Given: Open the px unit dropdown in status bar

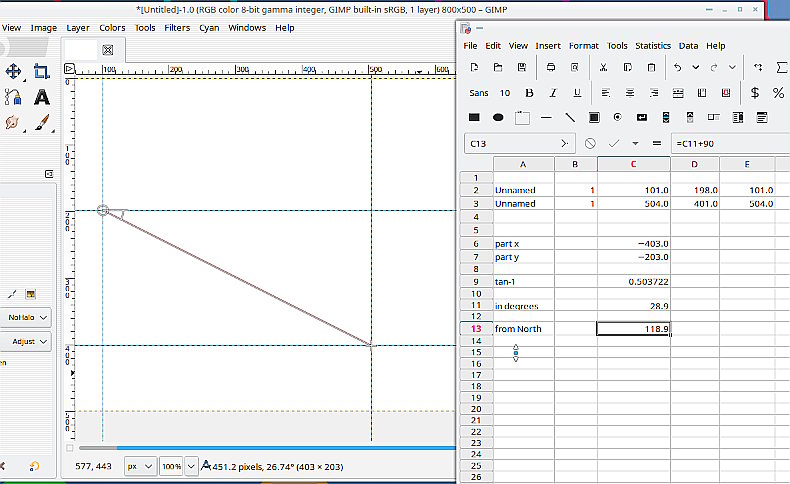Looking at the screenshot, I should point(139,466).
